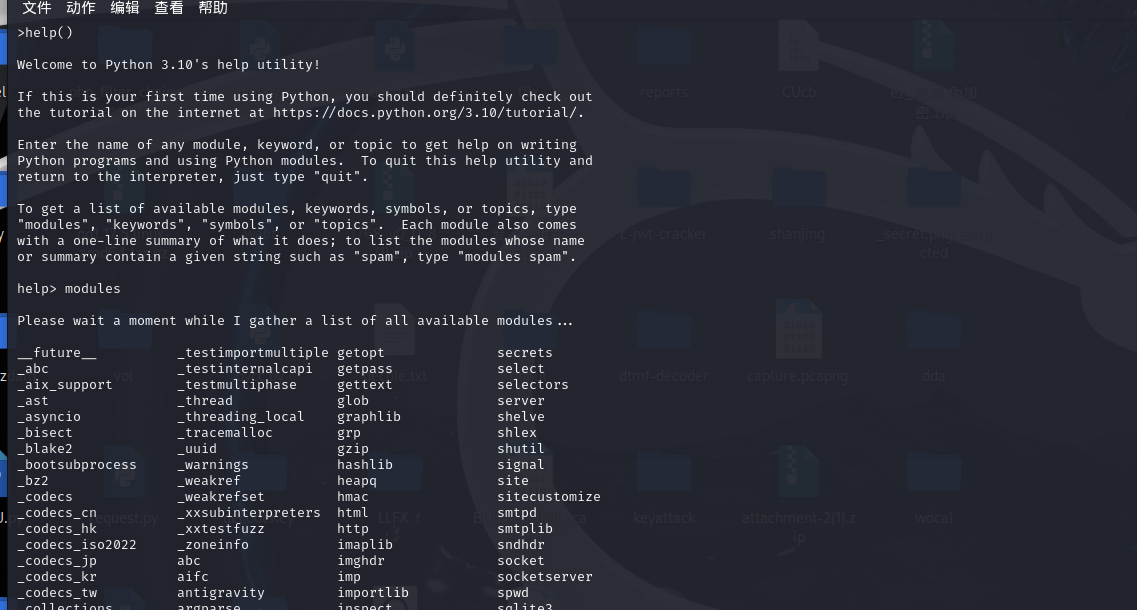Select the "_warnings" module name
This screenshot has width=1137, height=610.
tap(213, 464)
